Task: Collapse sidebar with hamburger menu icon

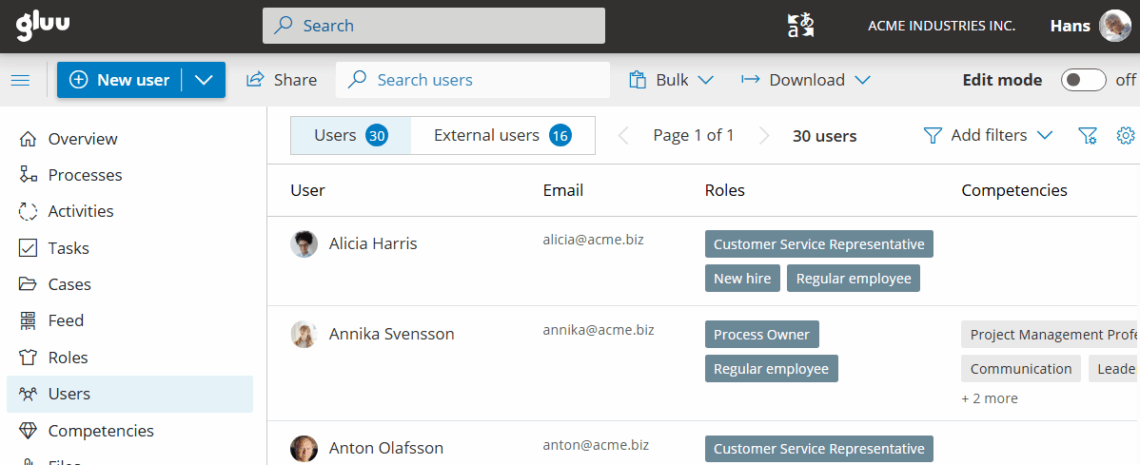Action: click(x=20, y=80)
